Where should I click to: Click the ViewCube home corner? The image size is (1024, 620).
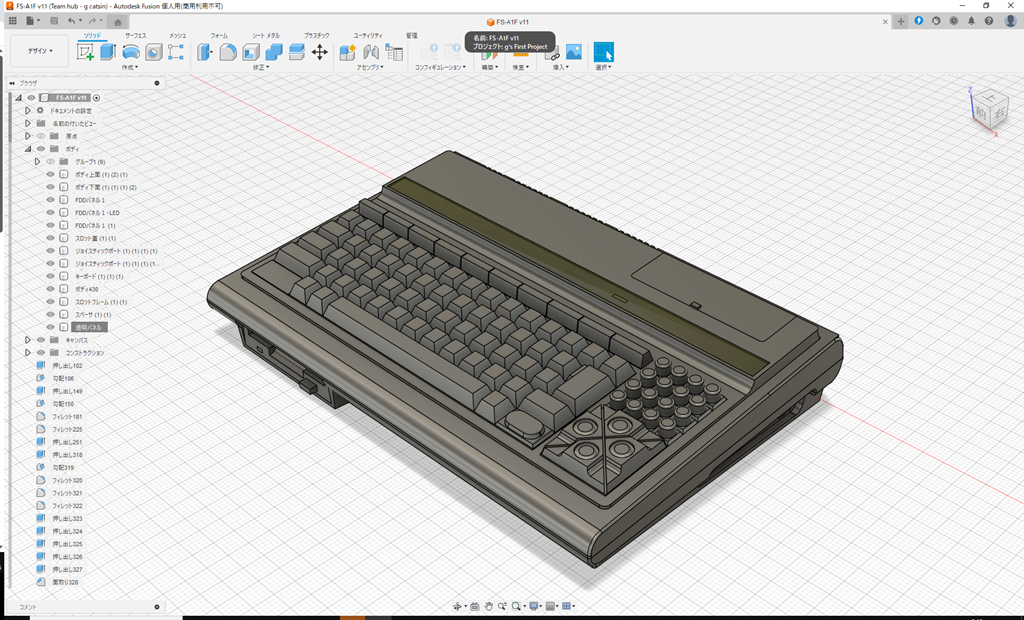[x=990, y=105]
